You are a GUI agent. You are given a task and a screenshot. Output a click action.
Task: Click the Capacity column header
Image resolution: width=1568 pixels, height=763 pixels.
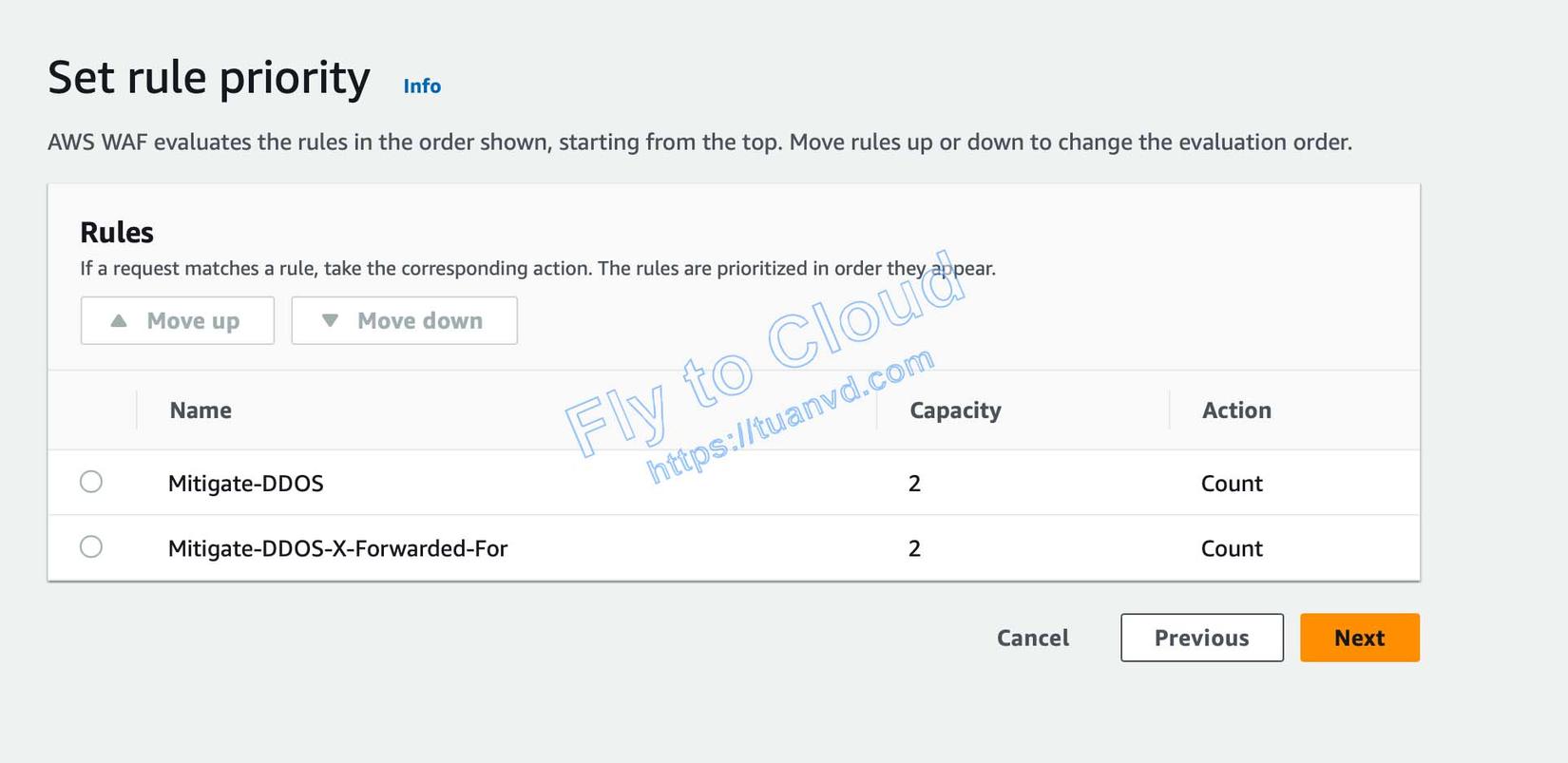coord(955,410)
